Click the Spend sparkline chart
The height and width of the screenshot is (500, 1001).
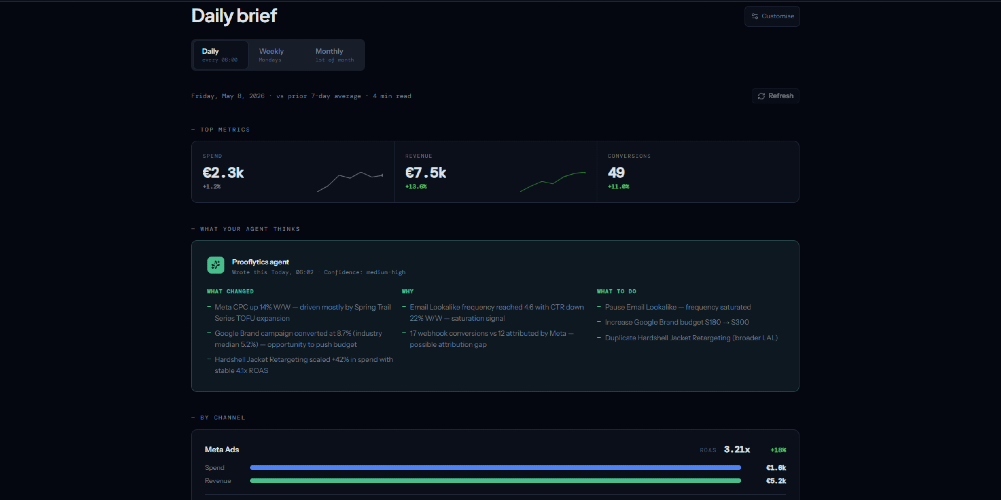coord(350,182)
